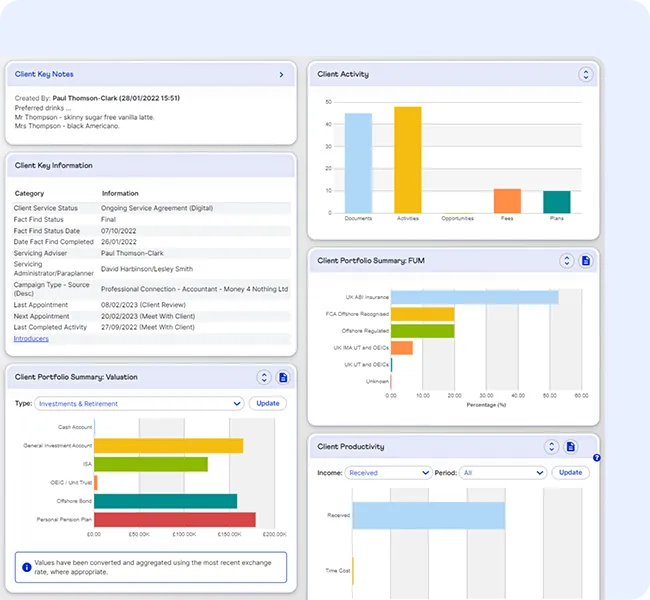Open the Client Key Notes arrow
This screenshot has width=650, height=600.
click(281, 75)
